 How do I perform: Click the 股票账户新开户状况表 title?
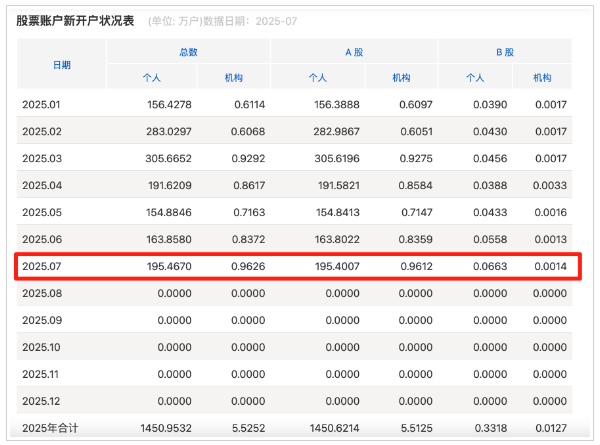(75, 20)
